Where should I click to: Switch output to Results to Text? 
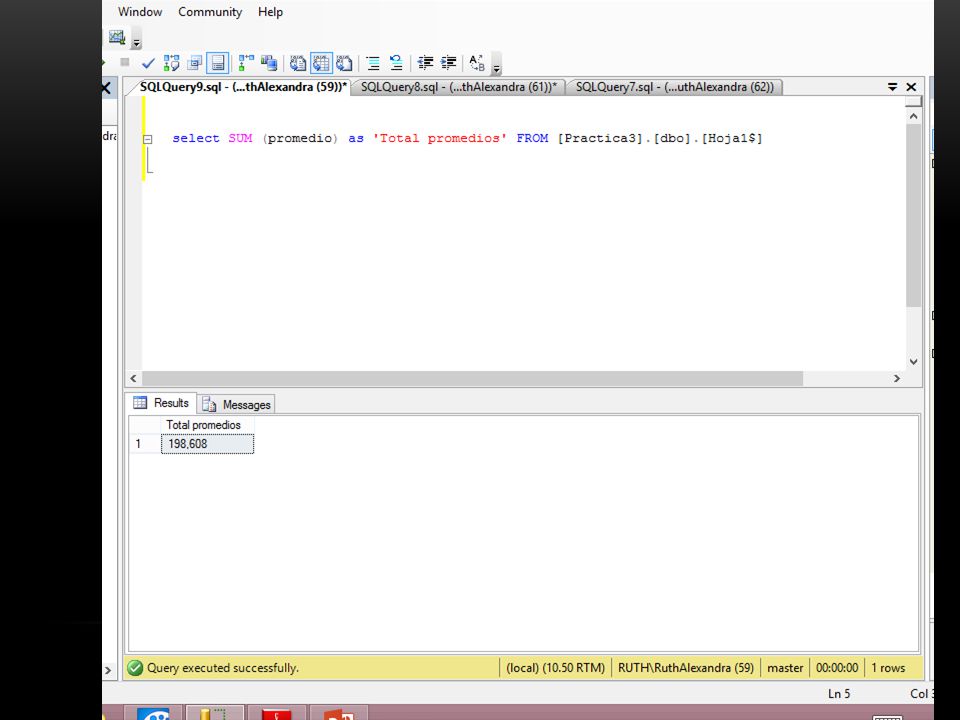(298, 62)
